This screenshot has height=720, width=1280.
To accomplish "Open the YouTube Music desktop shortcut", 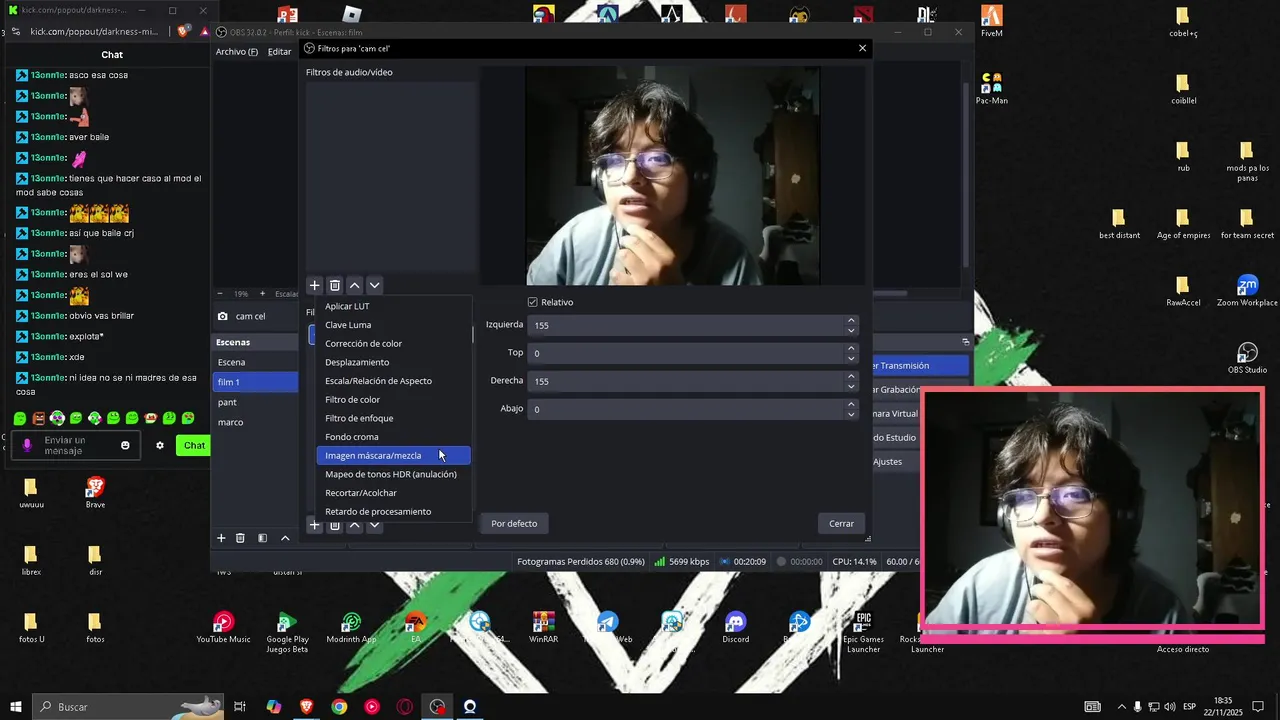I will [x=223, y=628].
